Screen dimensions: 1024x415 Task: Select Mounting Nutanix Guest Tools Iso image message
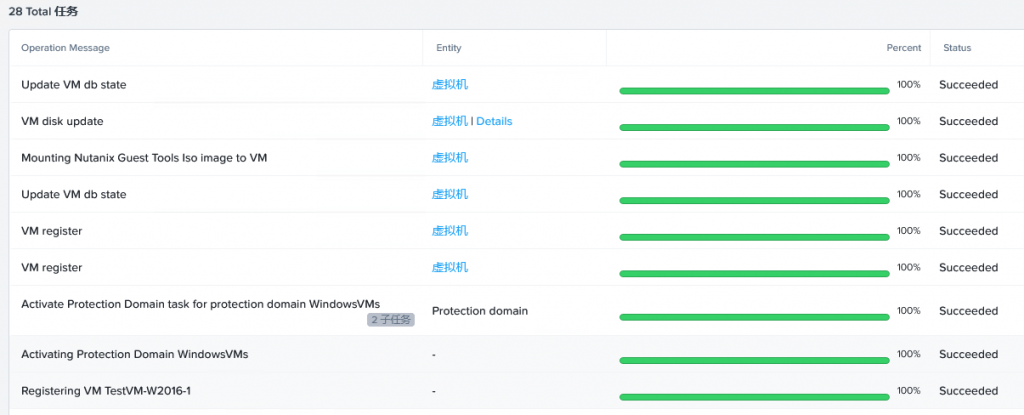pos(144,158)
